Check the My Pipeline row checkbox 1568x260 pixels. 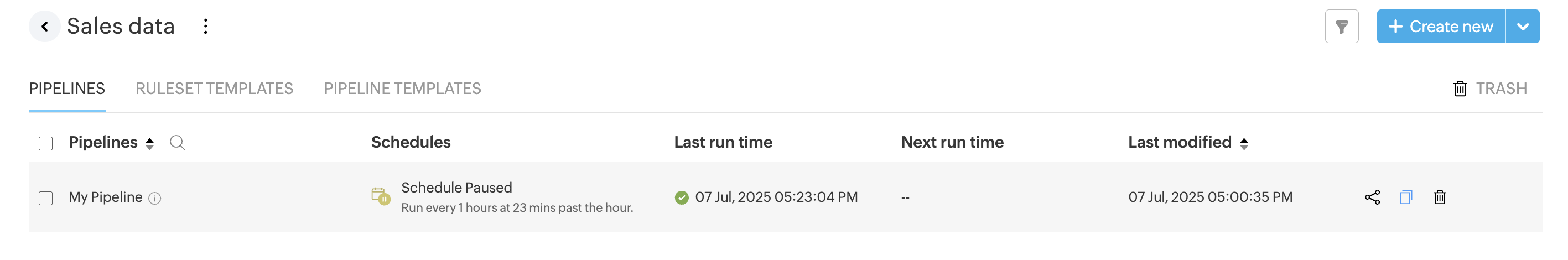point(46,199)
